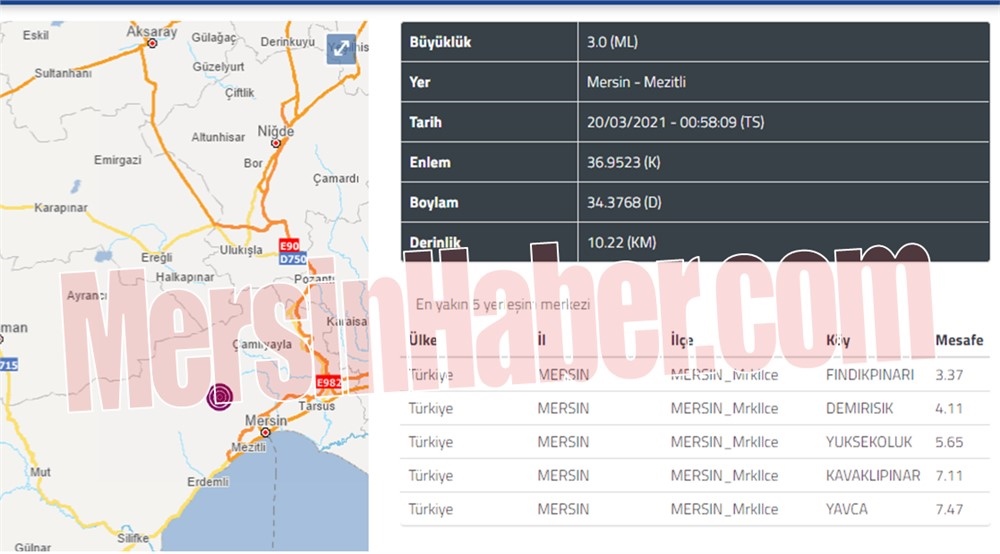1000x554 pixels.
Task: Click the map fullscreen expand icon
Action: point(341,48)
